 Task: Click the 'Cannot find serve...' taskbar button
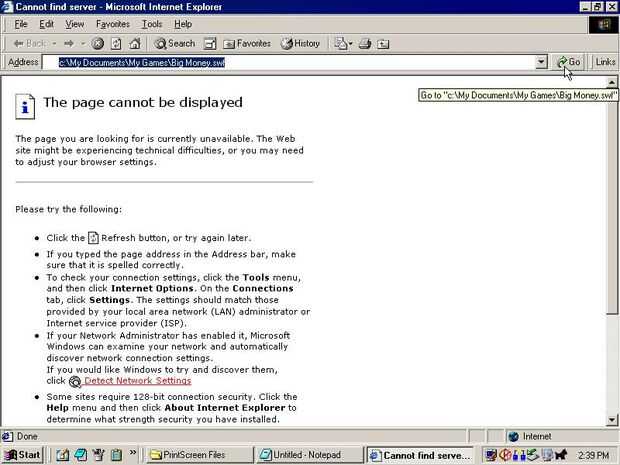(x=420, y=455)
